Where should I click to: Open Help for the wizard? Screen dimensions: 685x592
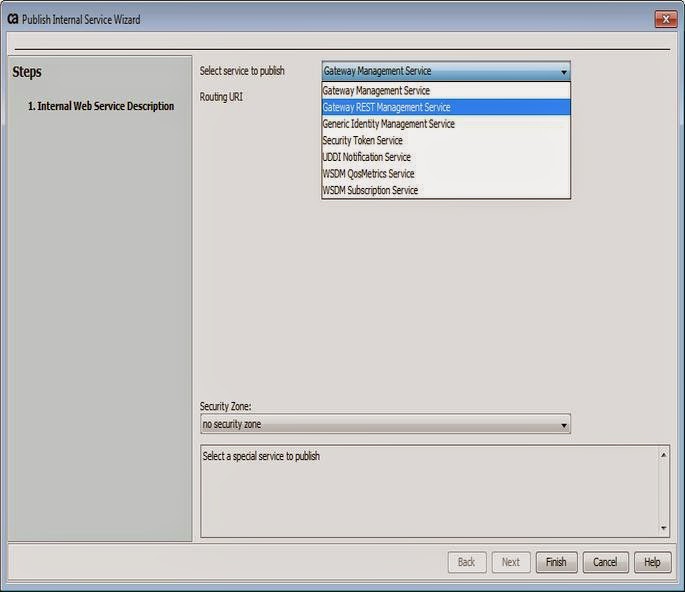tap(652, 562)
